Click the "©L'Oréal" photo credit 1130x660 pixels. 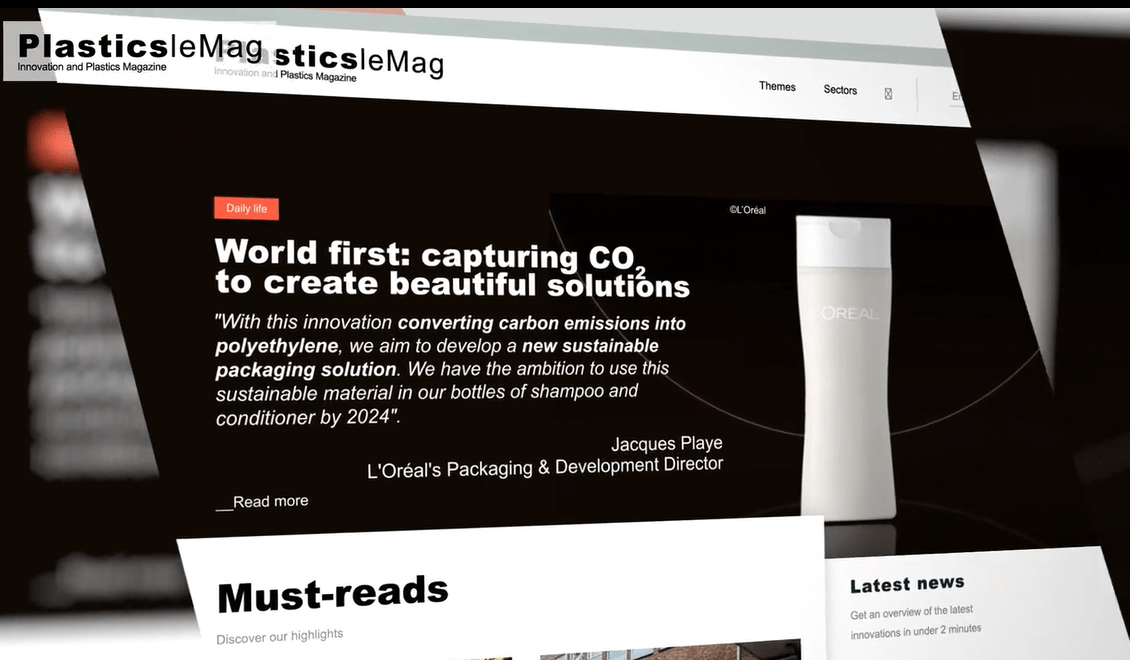coord(748,209)
